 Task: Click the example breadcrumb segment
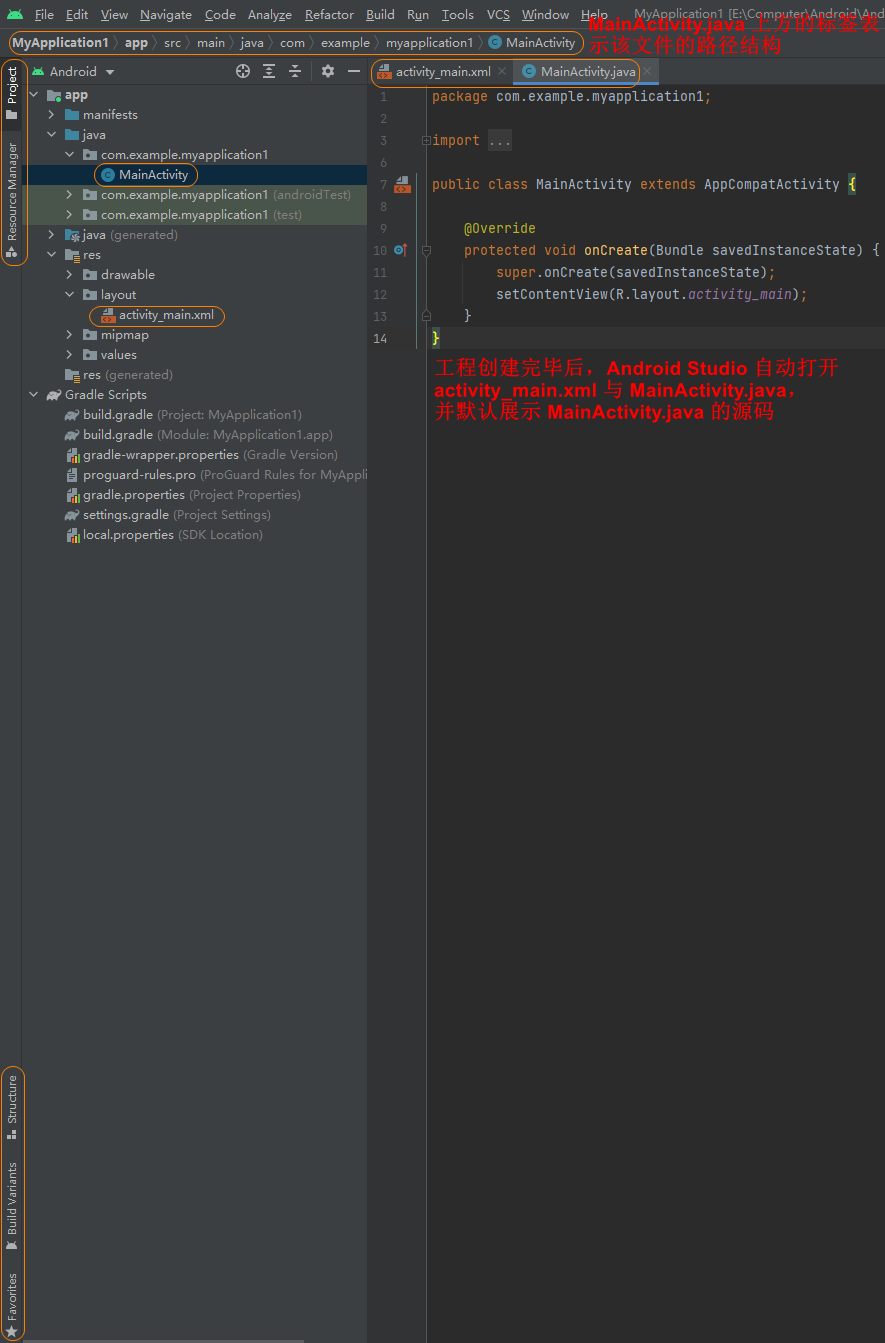(x=345, y=43)
